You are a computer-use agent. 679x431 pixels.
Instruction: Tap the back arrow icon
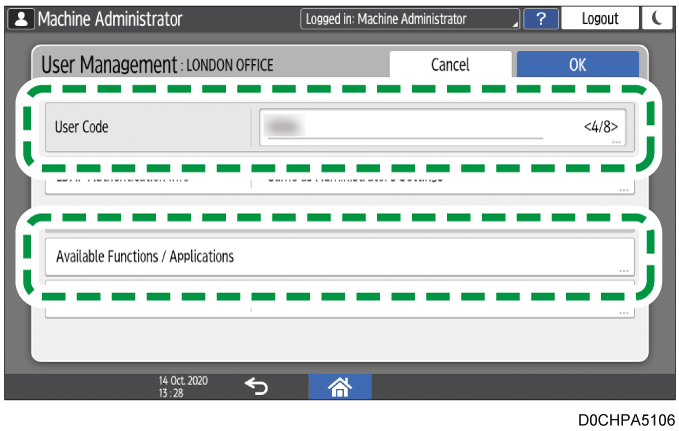257,386
